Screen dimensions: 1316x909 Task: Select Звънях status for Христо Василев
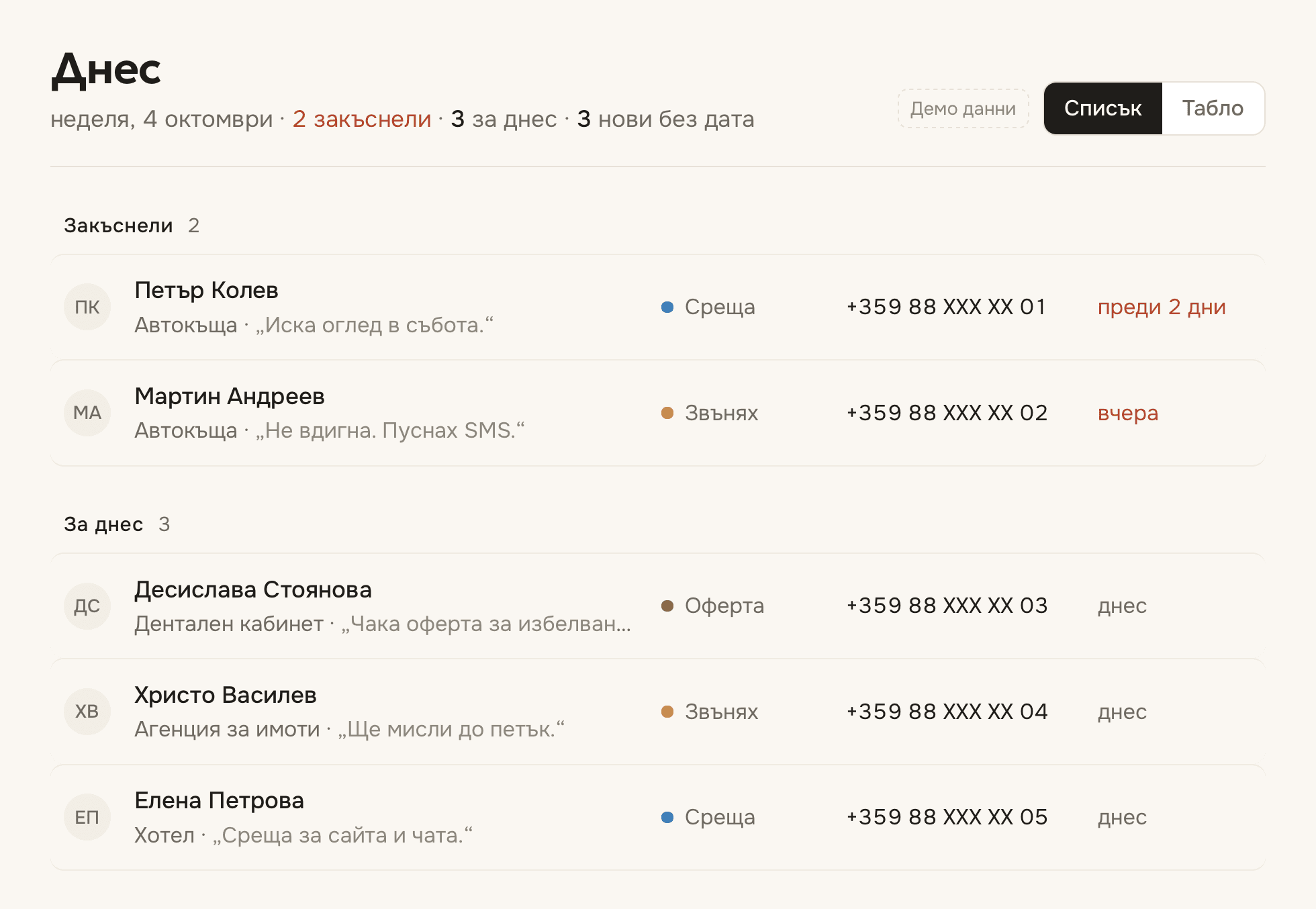[x=710, y=712]
